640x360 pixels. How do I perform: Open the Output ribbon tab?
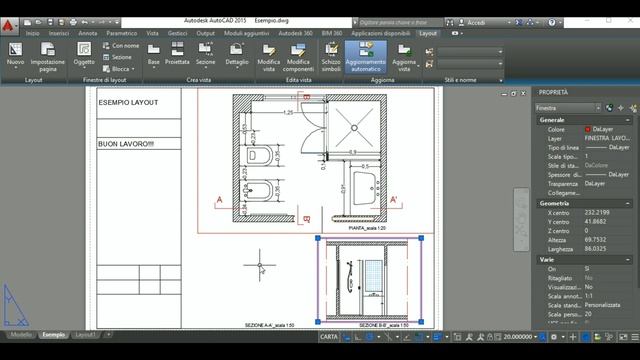coord(205,33)
